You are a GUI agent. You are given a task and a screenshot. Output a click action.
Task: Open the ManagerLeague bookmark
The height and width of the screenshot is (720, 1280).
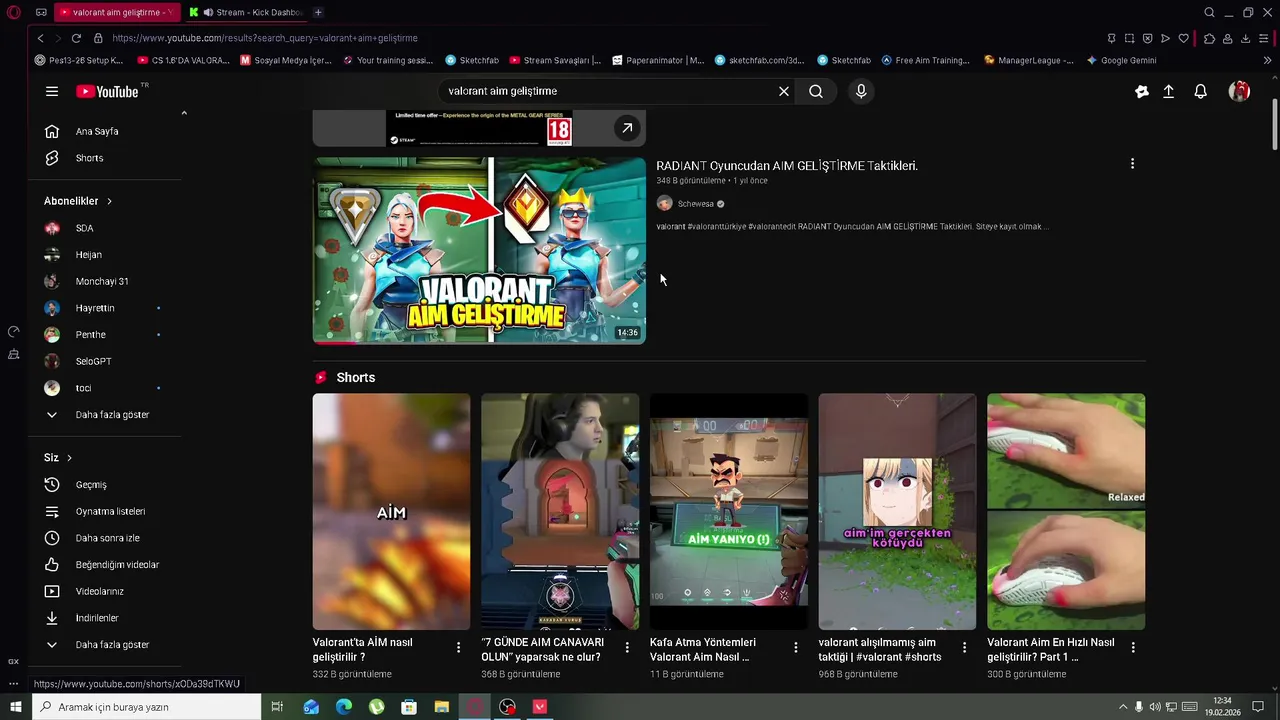coord(1028,60)
